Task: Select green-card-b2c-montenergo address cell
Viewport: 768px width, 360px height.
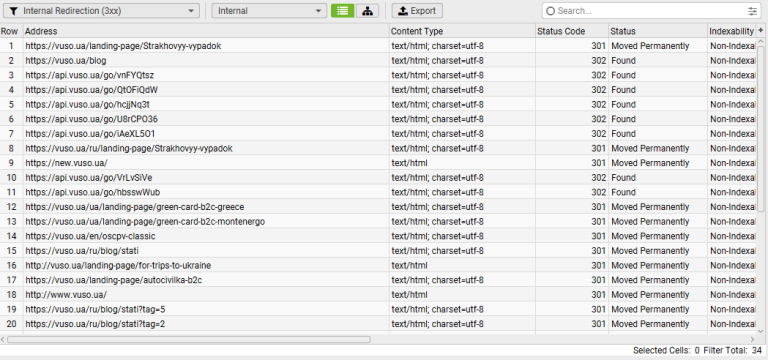Action: (x=206, y=221)
